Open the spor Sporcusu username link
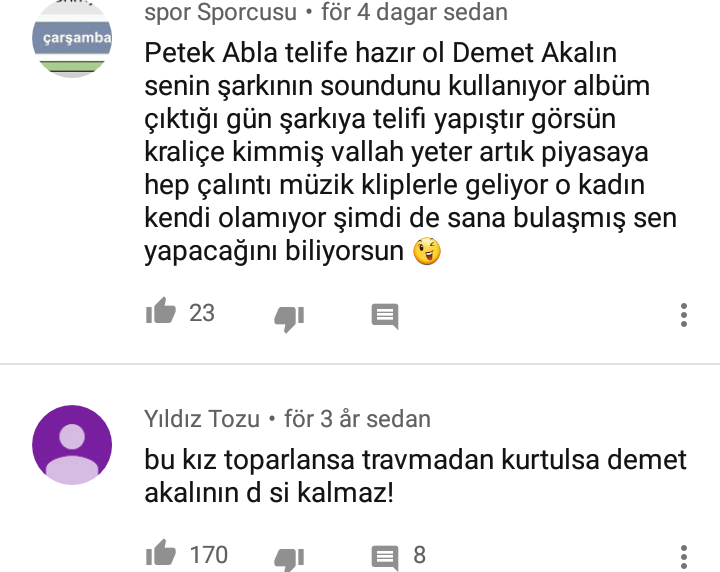This screenshot has height=572, width=720. 220,12
